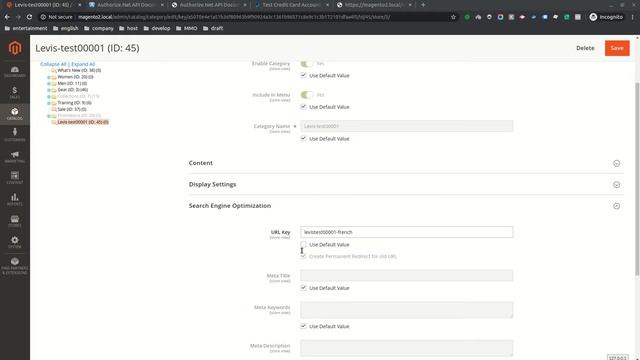Click the Collapse All link

point(53,64)
